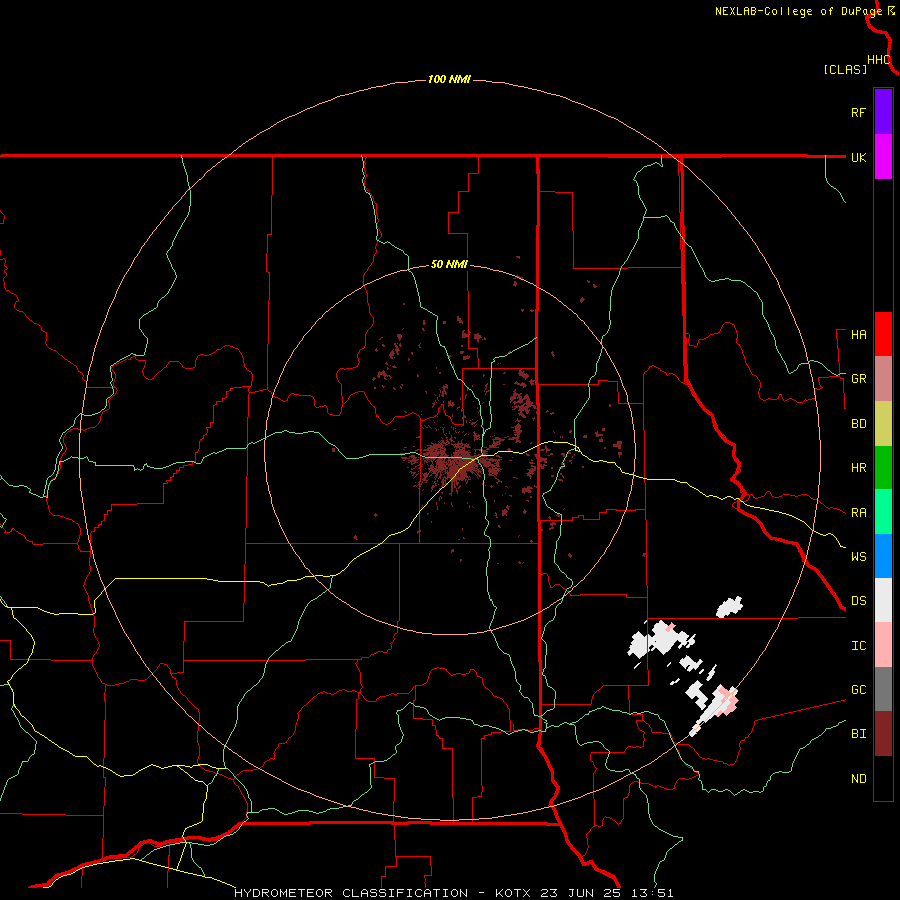Screen dimensions: 900x900
Task: Click the WS legend label
Action: (x=858, y=557)
